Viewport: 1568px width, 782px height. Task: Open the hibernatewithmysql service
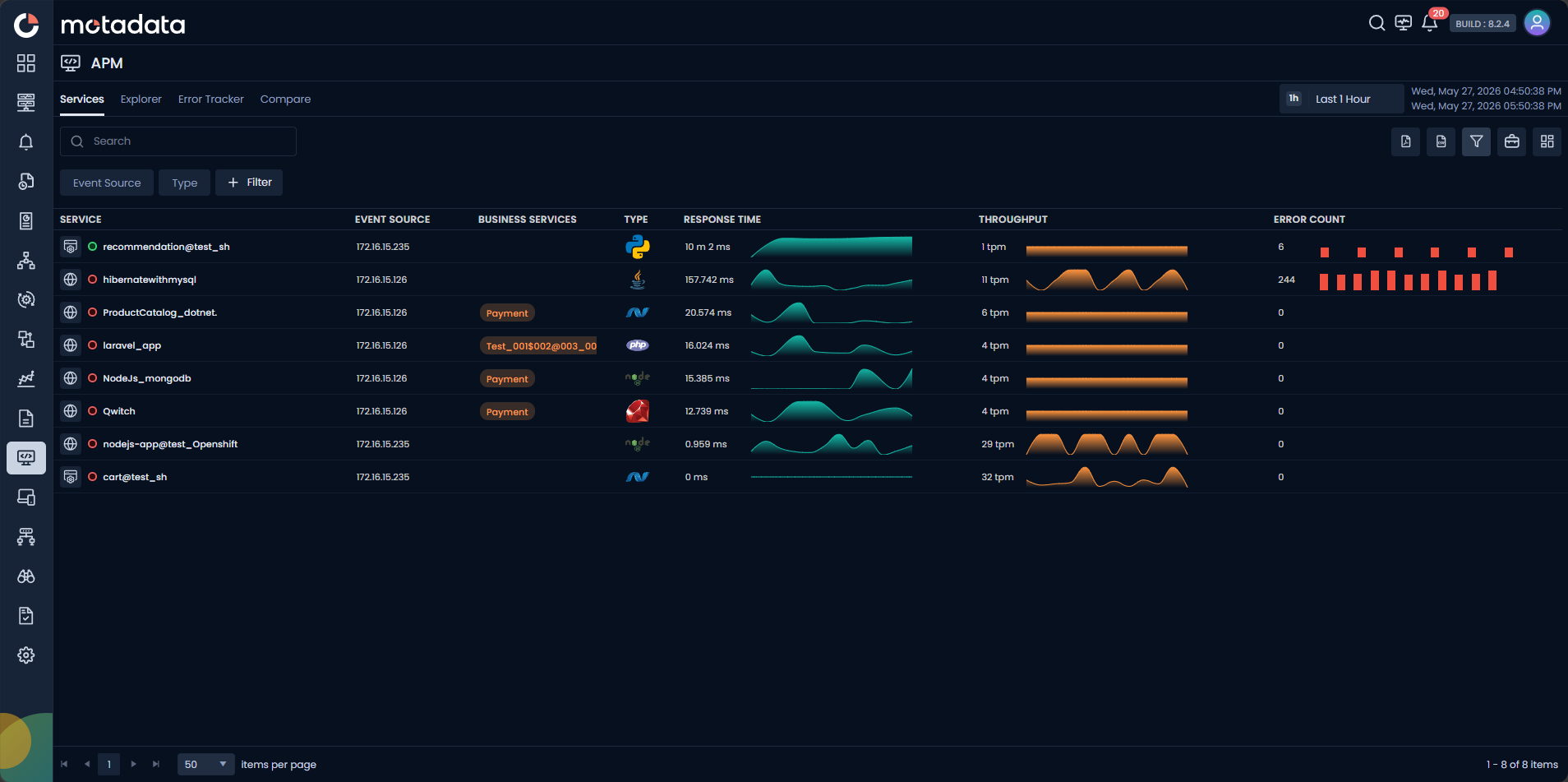150,280
